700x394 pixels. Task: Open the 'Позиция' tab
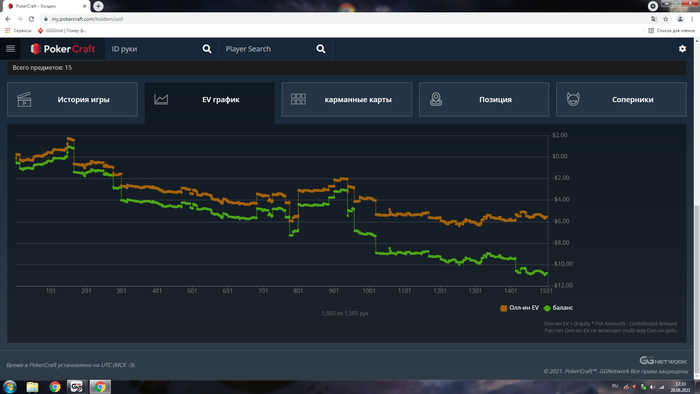click(x=484, y=100)
